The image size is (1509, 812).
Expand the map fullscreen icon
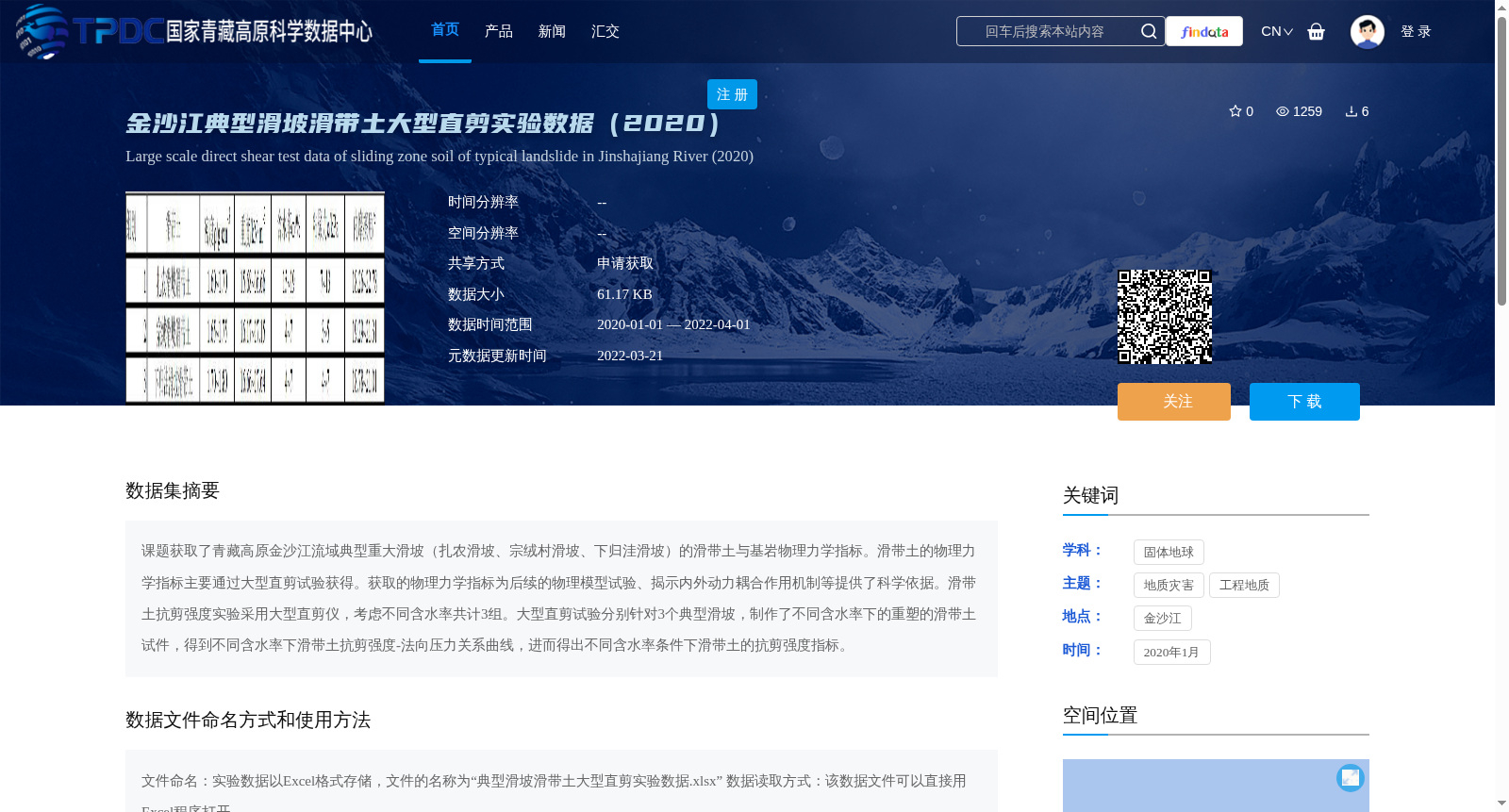1350,777
